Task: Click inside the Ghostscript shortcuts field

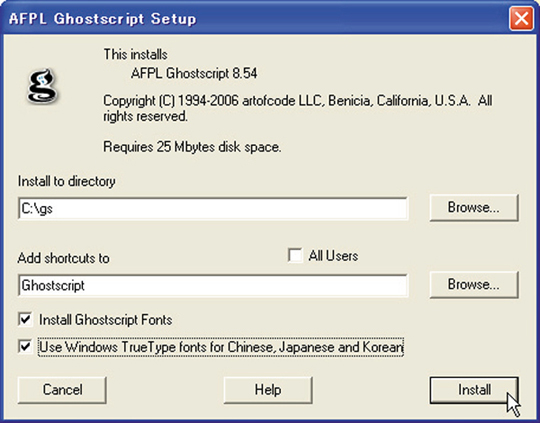Action: [x=213, y=286]
